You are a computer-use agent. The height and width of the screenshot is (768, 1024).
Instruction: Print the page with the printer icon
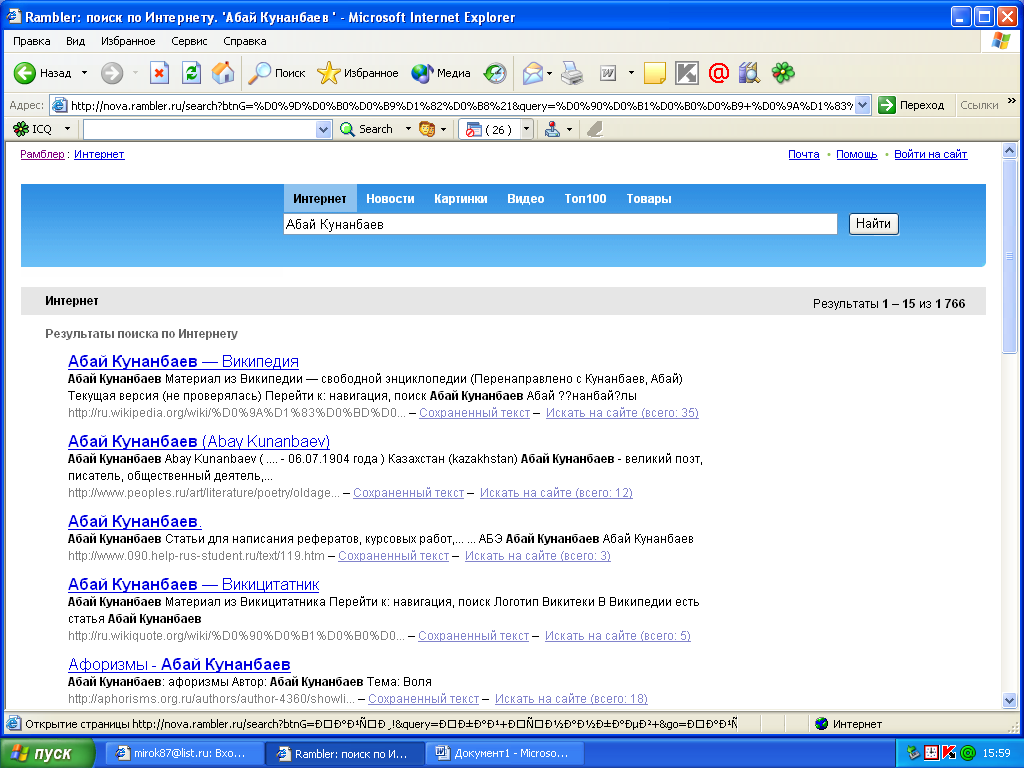point(573,72)
